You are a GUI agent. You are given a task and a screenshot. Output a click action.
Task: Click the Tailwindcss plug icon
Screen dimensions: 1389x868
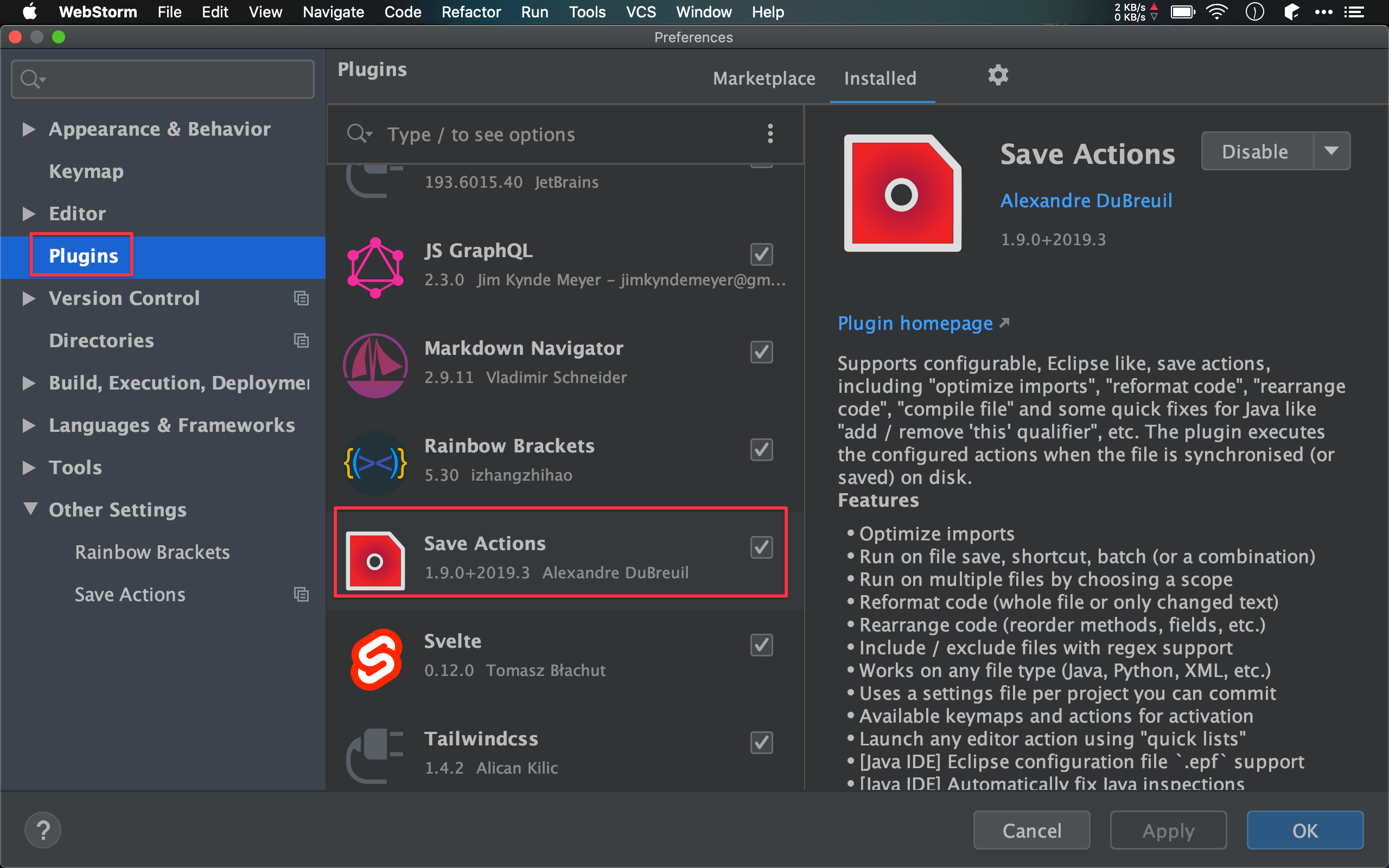point(375,755)
